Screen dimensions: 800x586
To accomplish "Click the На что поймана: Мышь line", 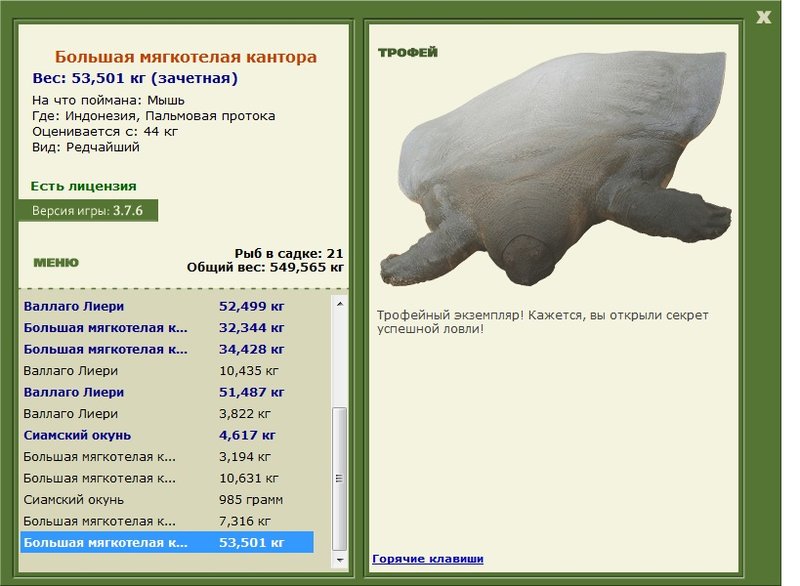I will pos(108,100).
